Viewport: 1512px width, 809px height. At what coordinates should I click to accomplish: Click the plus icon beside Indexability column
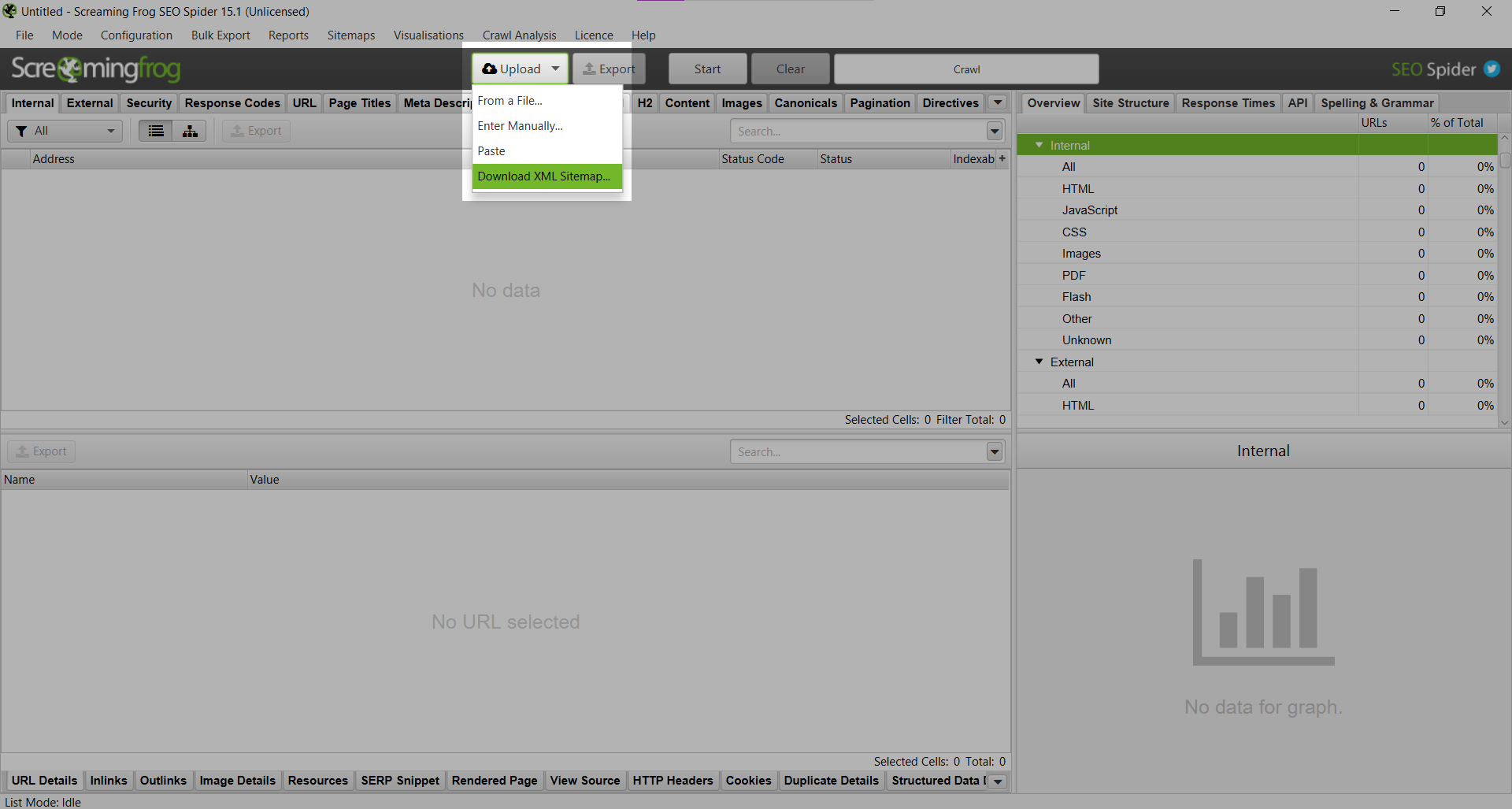[x=1002, y=158]
